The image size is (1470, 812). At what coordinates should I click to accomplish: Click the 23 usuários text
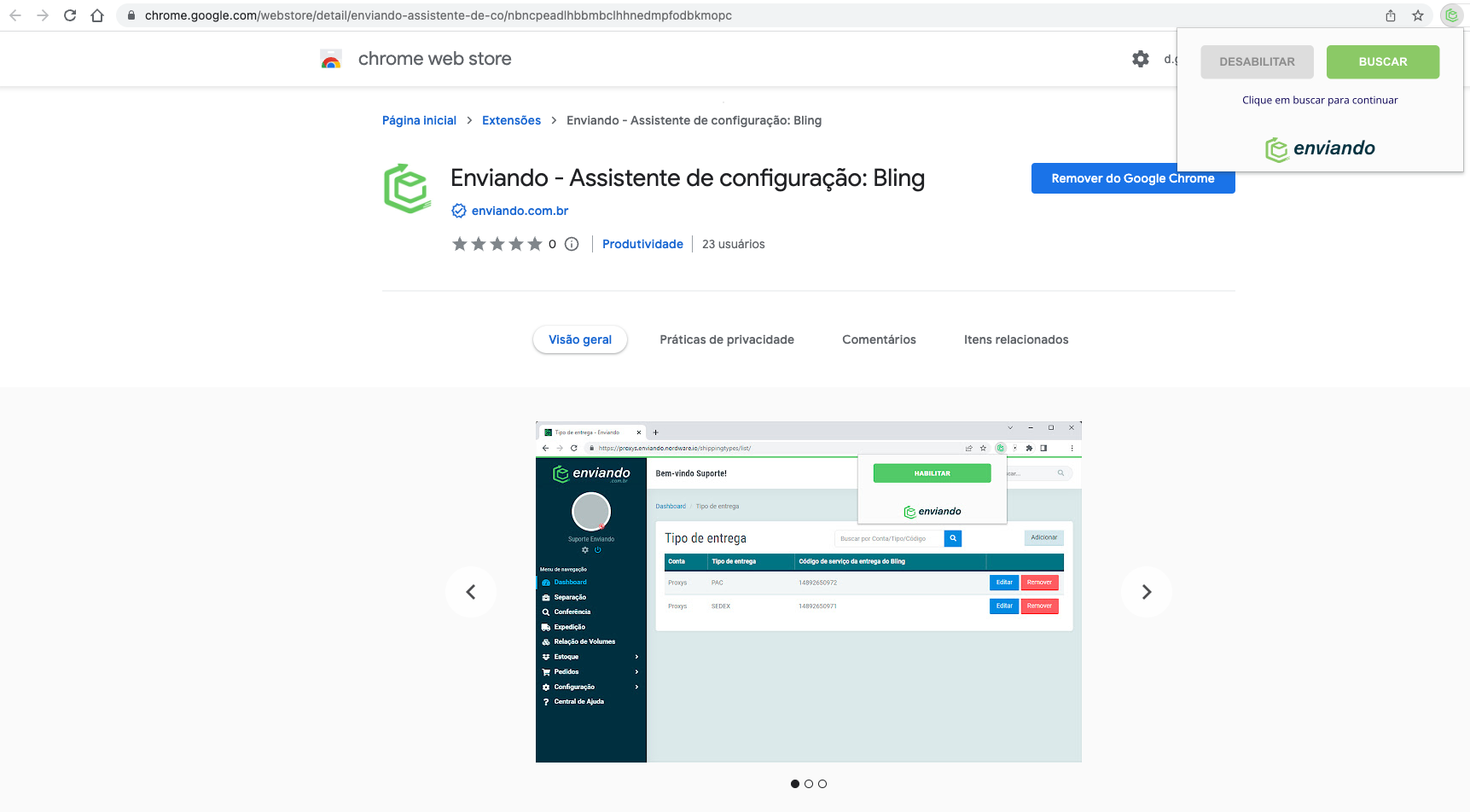[x=734, y=244]
